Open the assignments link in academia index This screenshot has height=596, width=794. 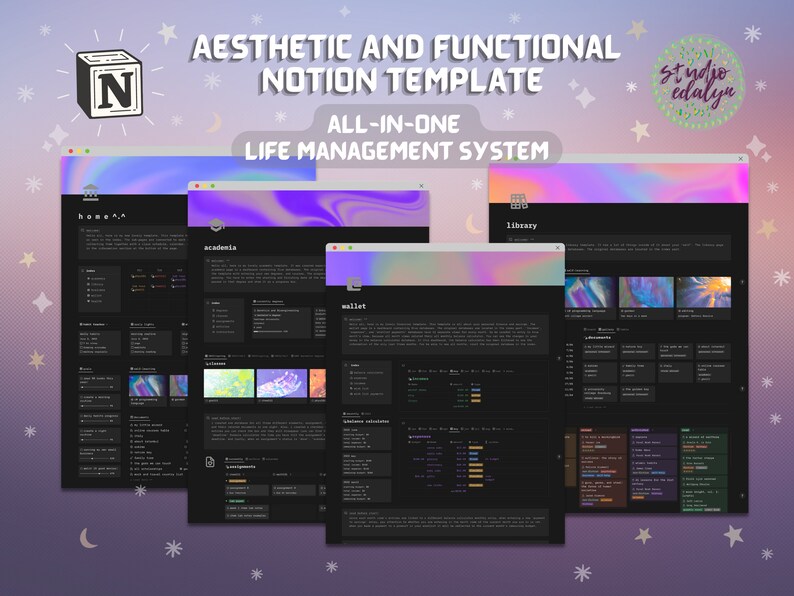[x=225, y=321]
